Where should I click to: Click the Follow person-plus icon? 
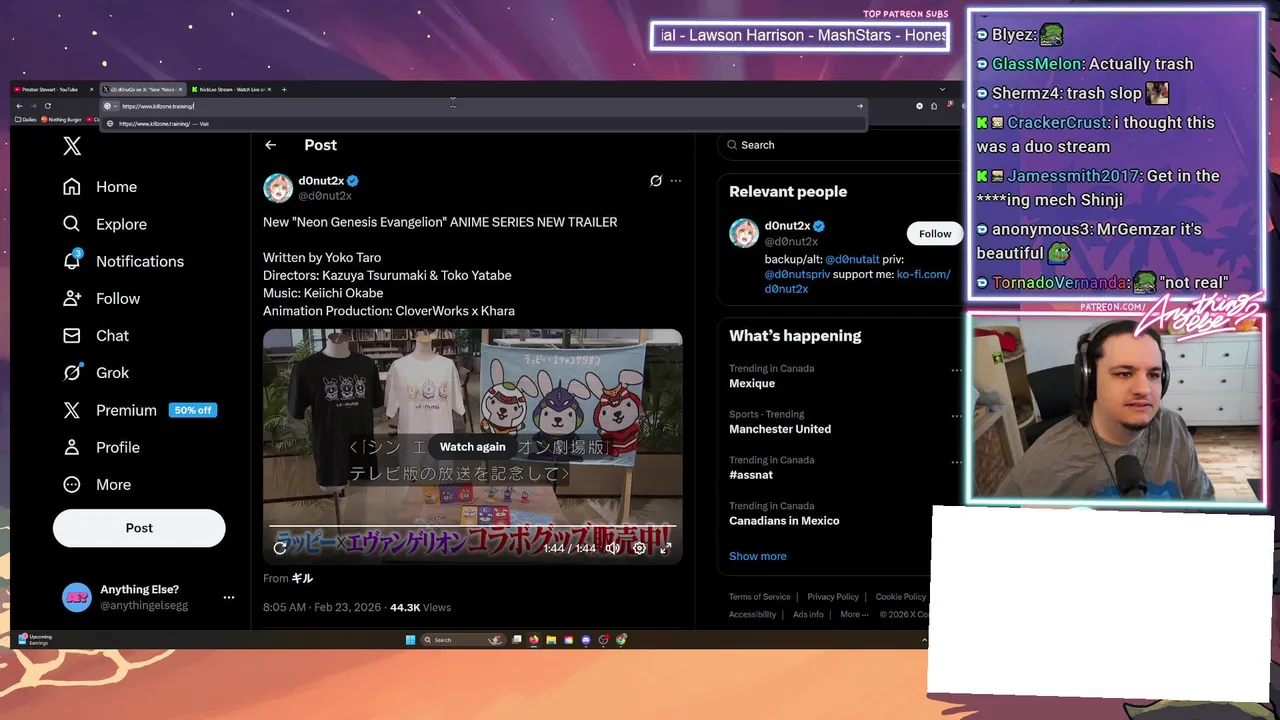pos(72,298)
